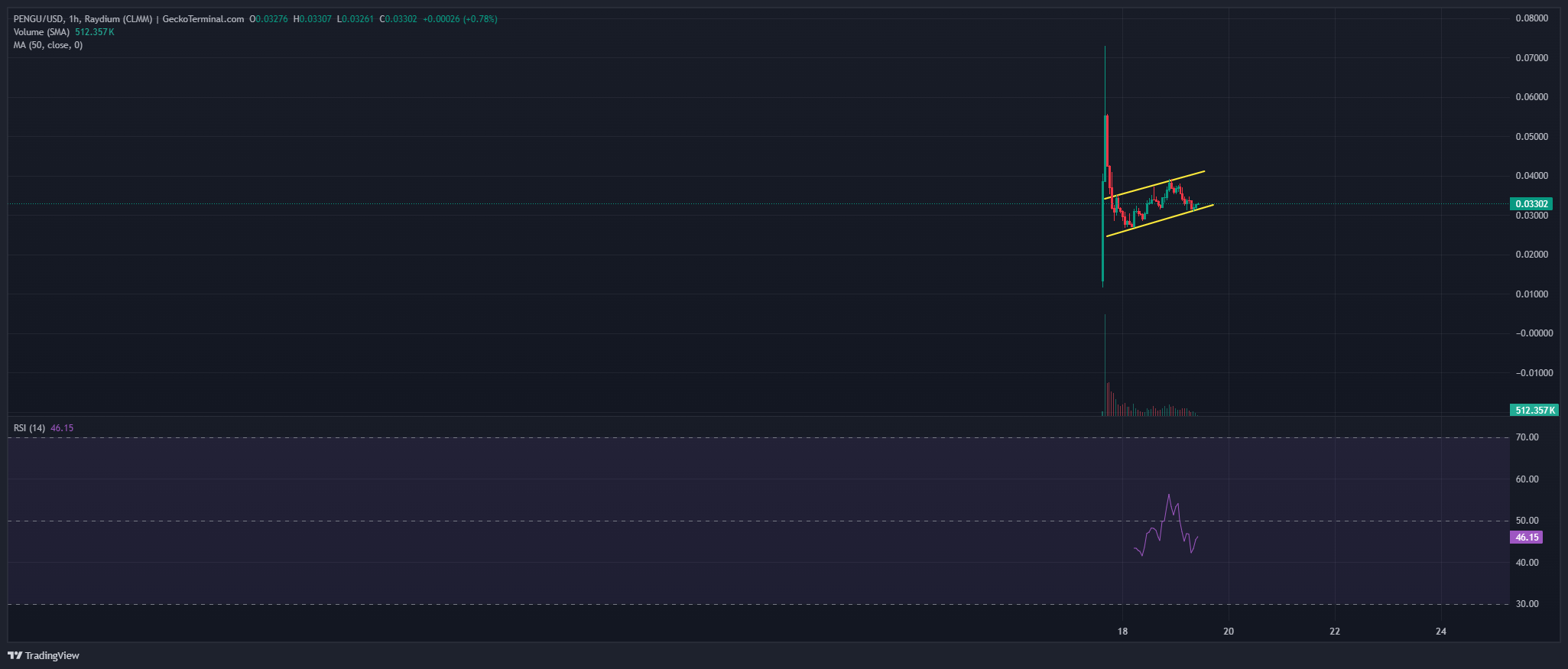Image resolution: width=1568 pixels, height=669 pixels.
Task: Open the TradingView logo link
Action: (x=44, y=655)
